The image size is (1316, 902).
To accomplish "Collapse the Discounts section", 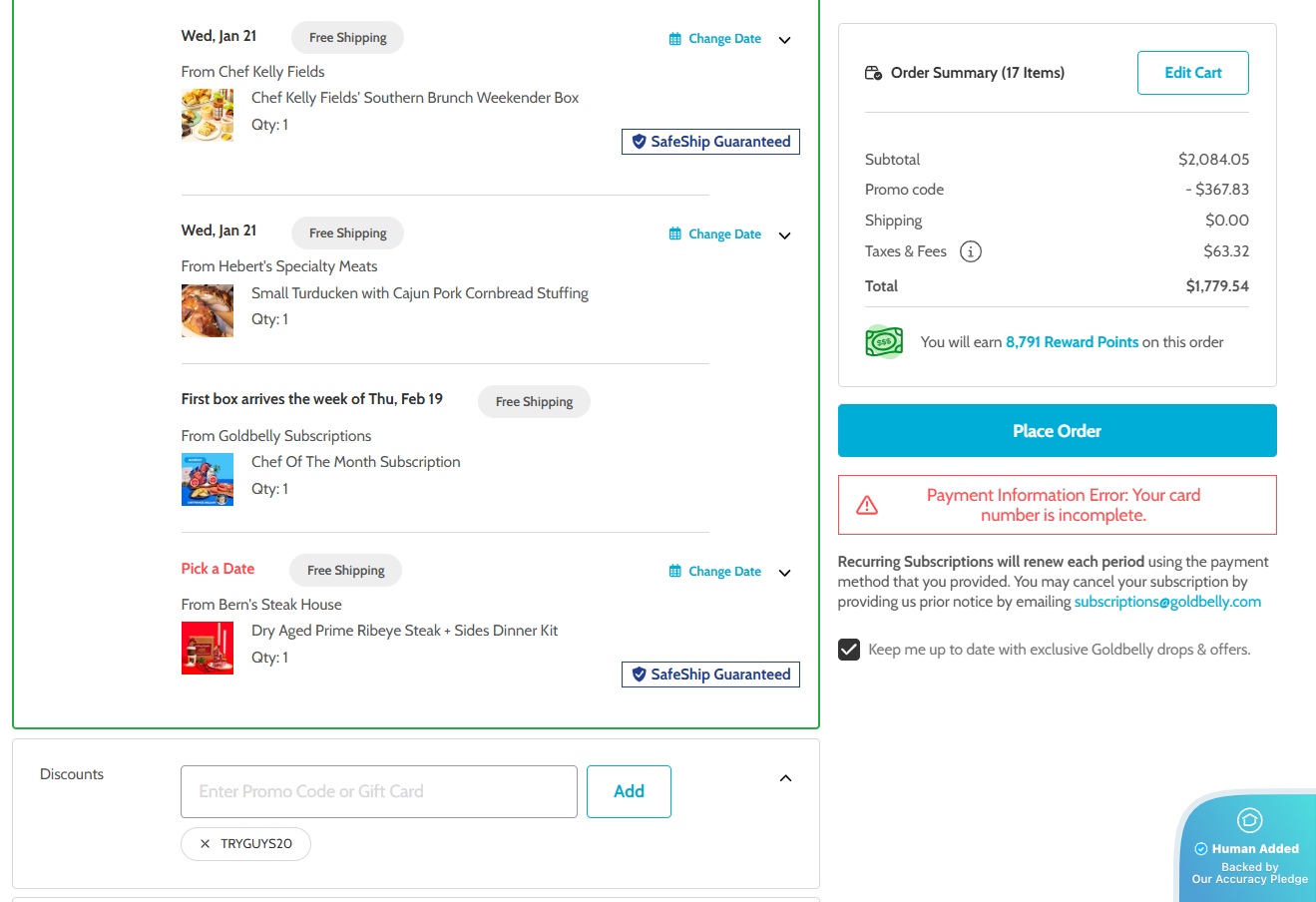I will pyautogui.click(x=785, y=778).
